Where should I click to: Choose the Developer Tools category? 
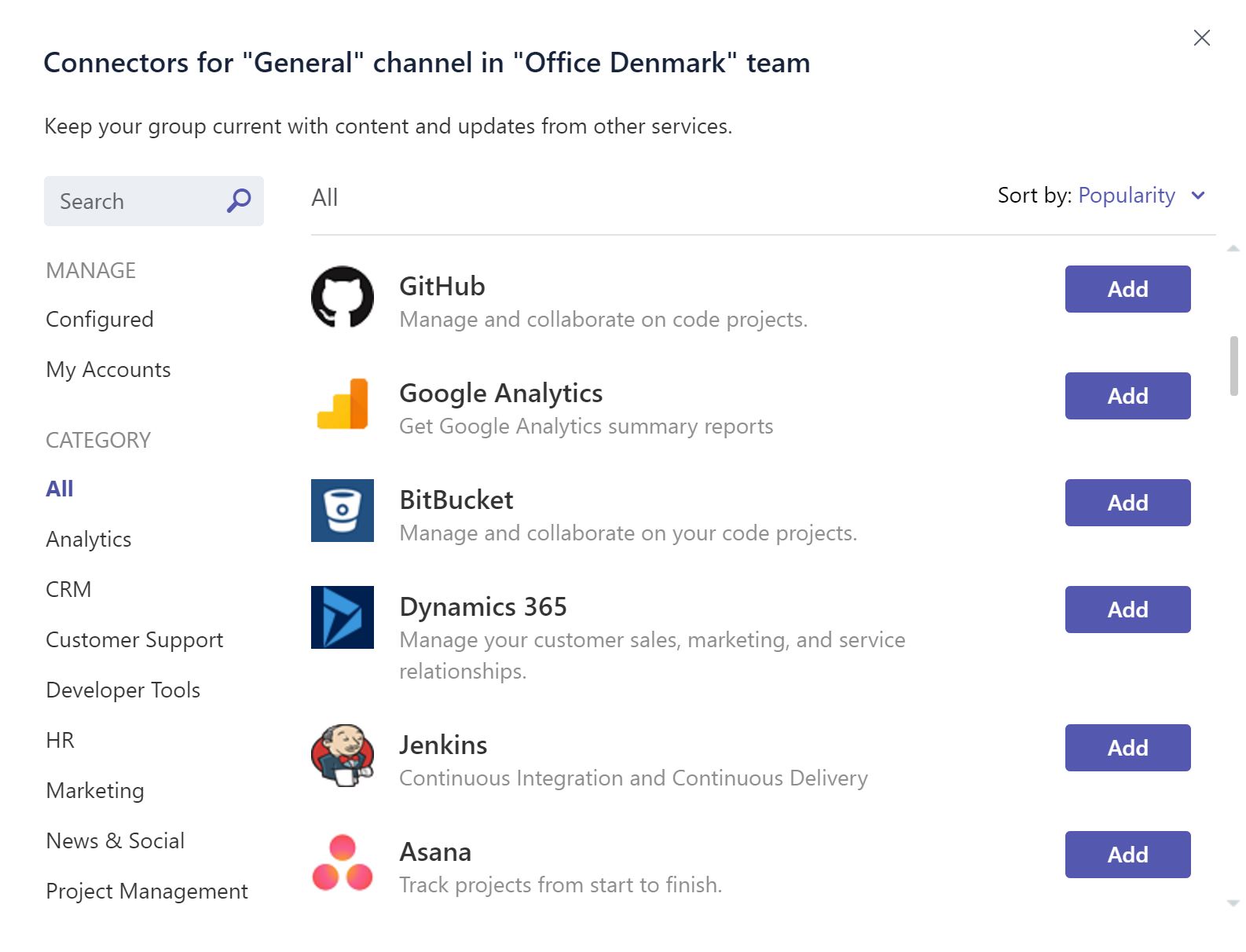click(123, 690)
